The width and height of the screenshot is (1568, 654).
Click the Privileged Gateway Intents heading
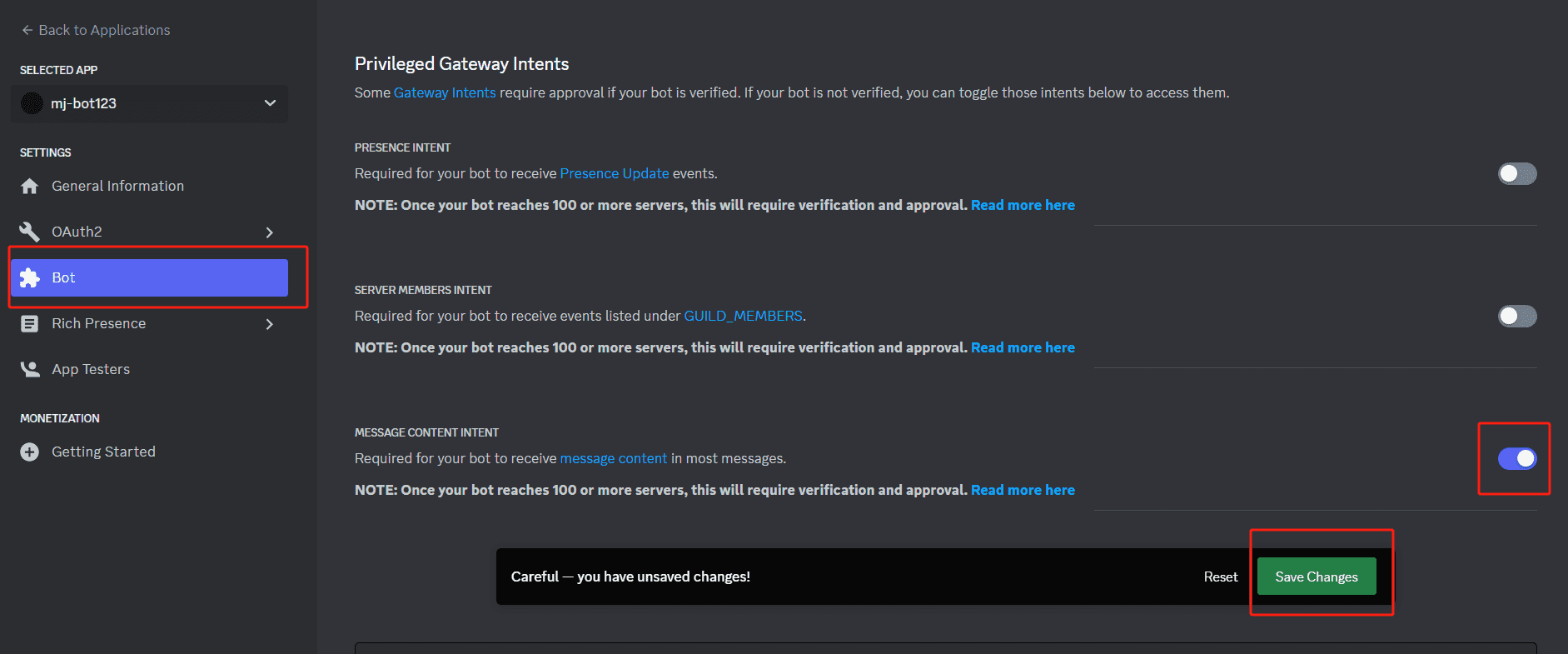[x=462, y=64]
